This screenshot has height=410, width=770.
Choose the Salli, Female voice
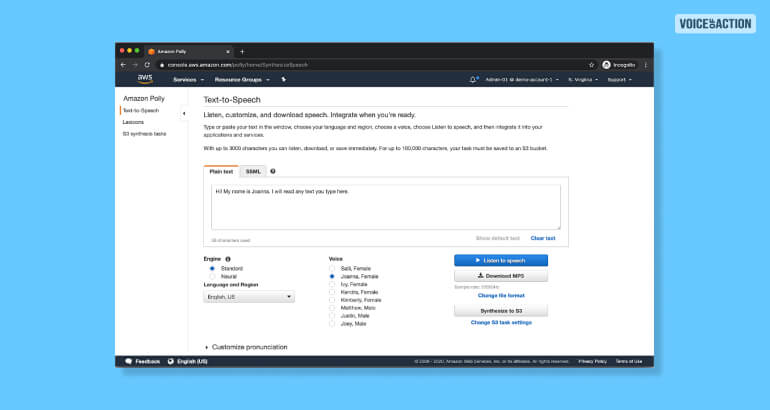332,269
